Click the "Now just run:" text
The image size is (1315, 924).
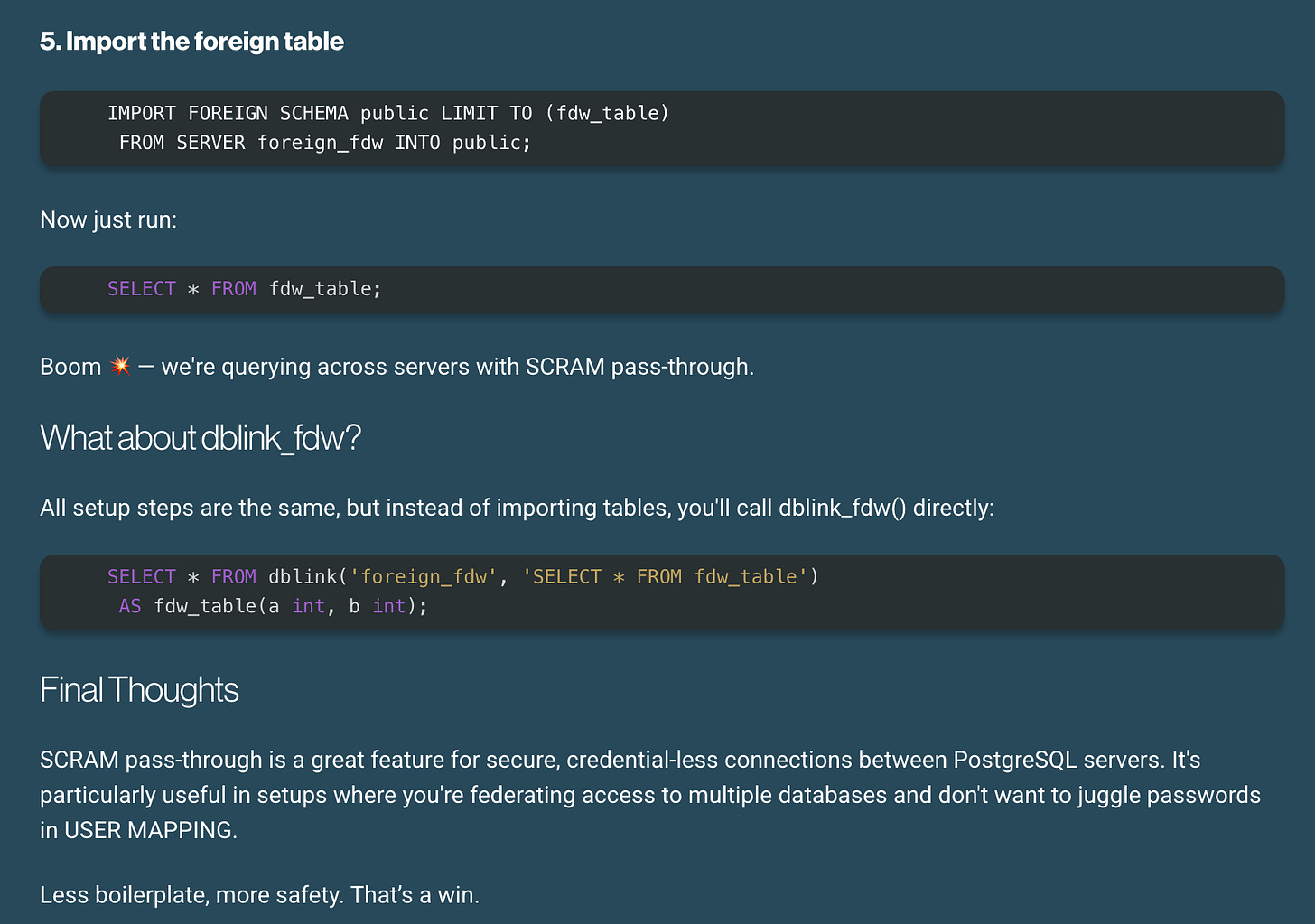[108, 220]
